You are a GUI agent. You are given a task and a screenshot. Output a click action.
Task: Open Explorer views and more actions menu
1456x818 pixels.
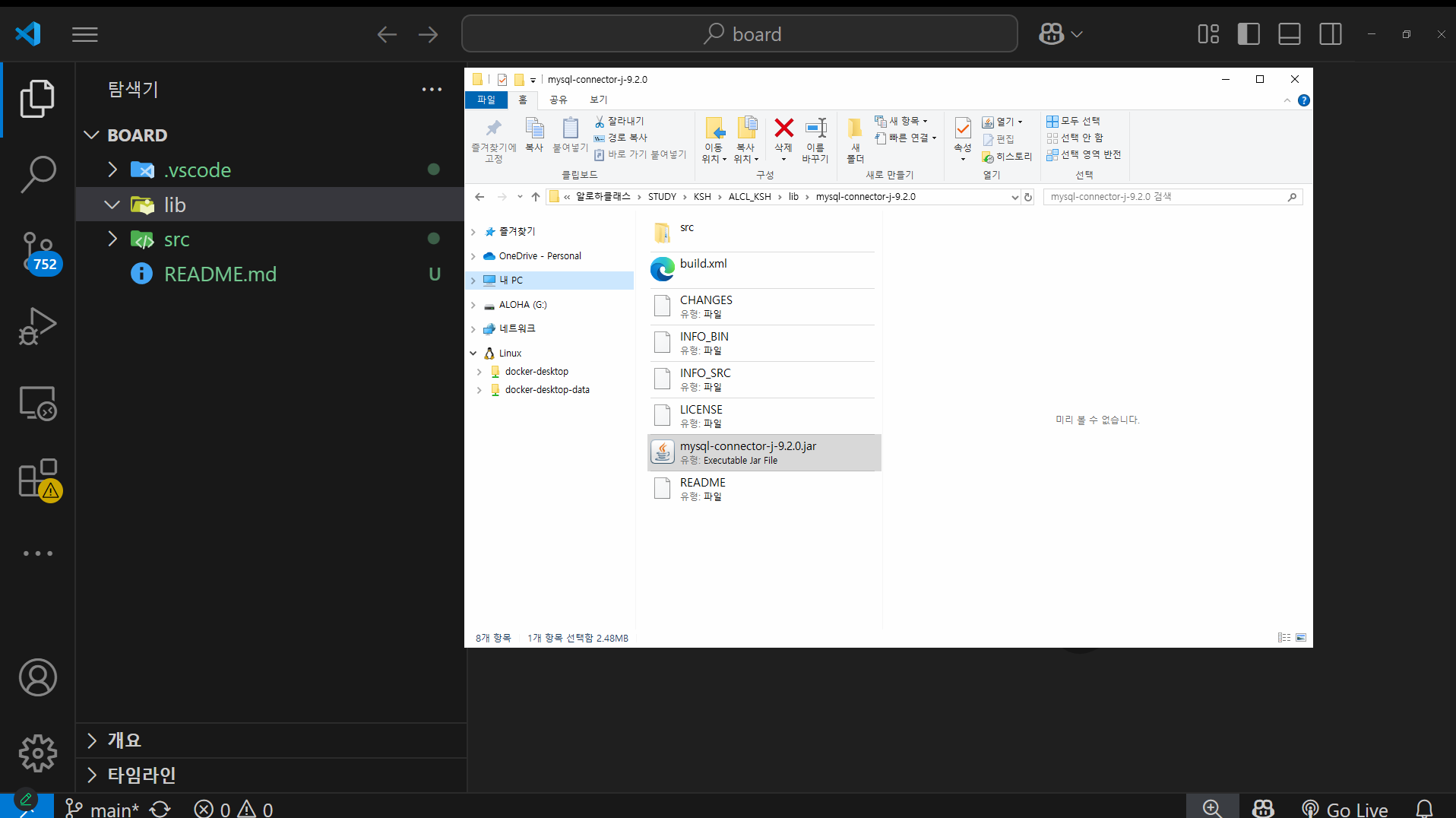click(x=432, y=90)
